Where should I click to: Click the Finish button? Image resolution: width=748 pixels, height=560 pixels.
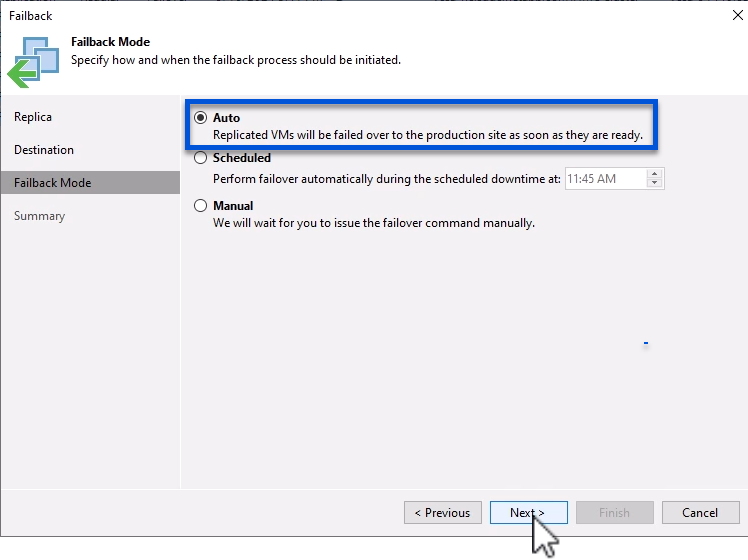pyautogui.click(x=614, y=513)
